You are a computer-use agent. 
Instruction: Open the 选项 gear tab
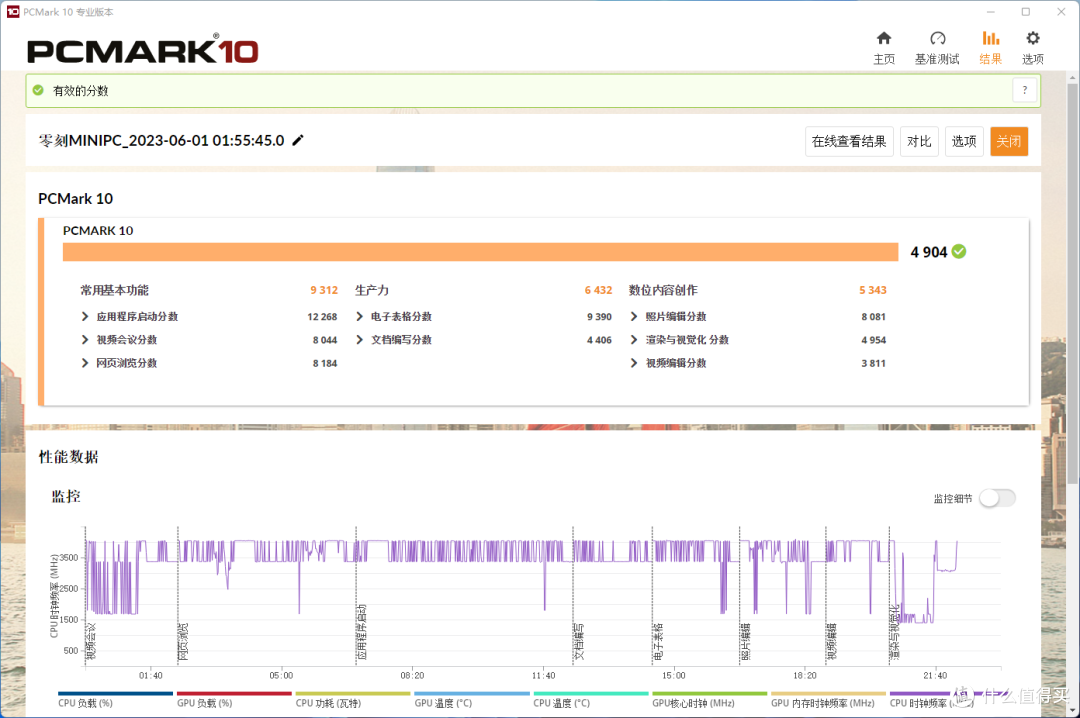pos(1032,48)
